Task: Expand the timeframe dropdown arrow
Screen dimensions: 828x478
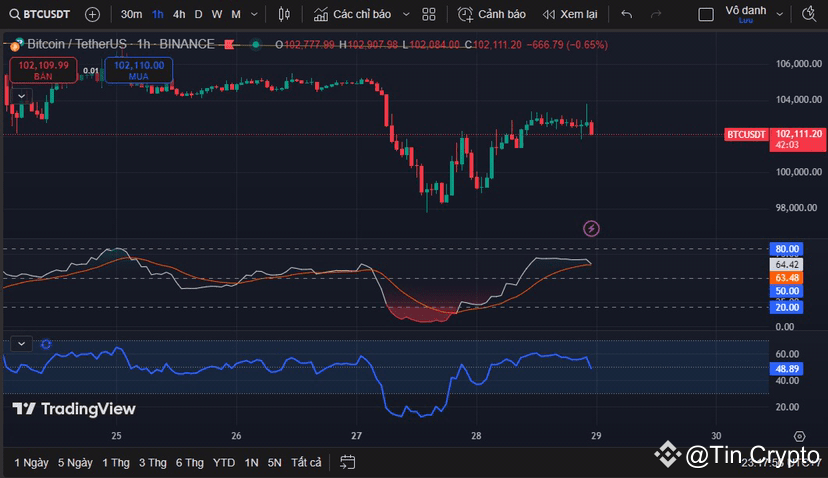Action: [x=254, y=14]
